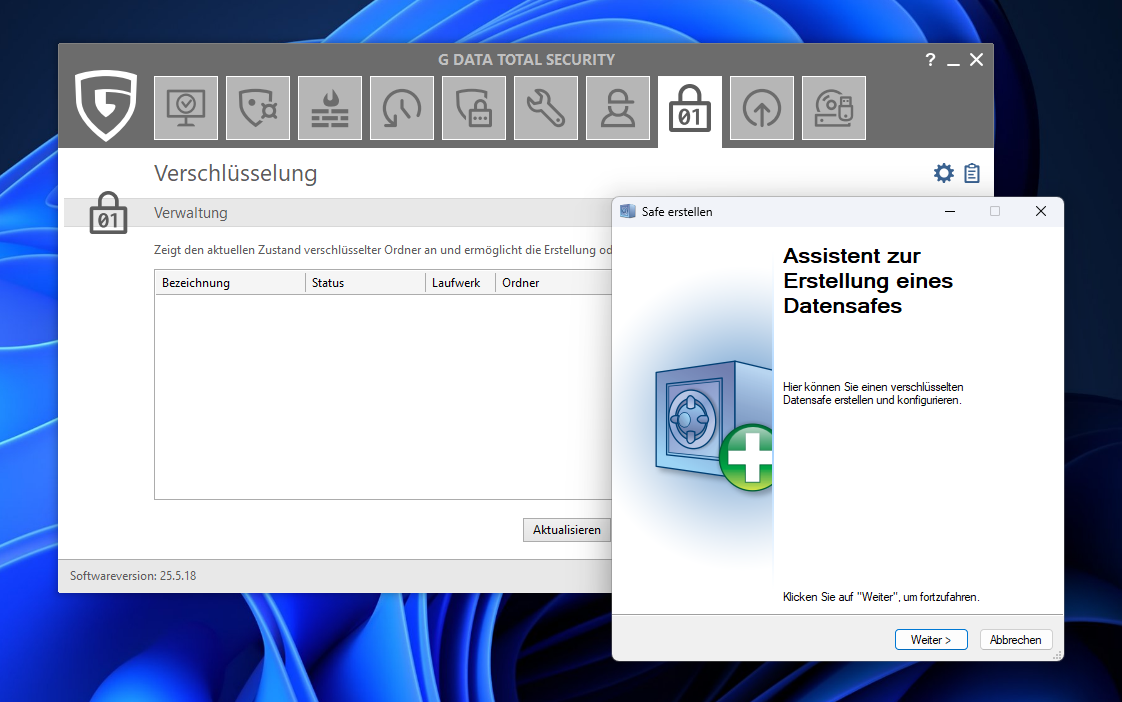Open the Backup clock arrow icon
Viewport: 1122px width, 702px height.
coord(402,108)
